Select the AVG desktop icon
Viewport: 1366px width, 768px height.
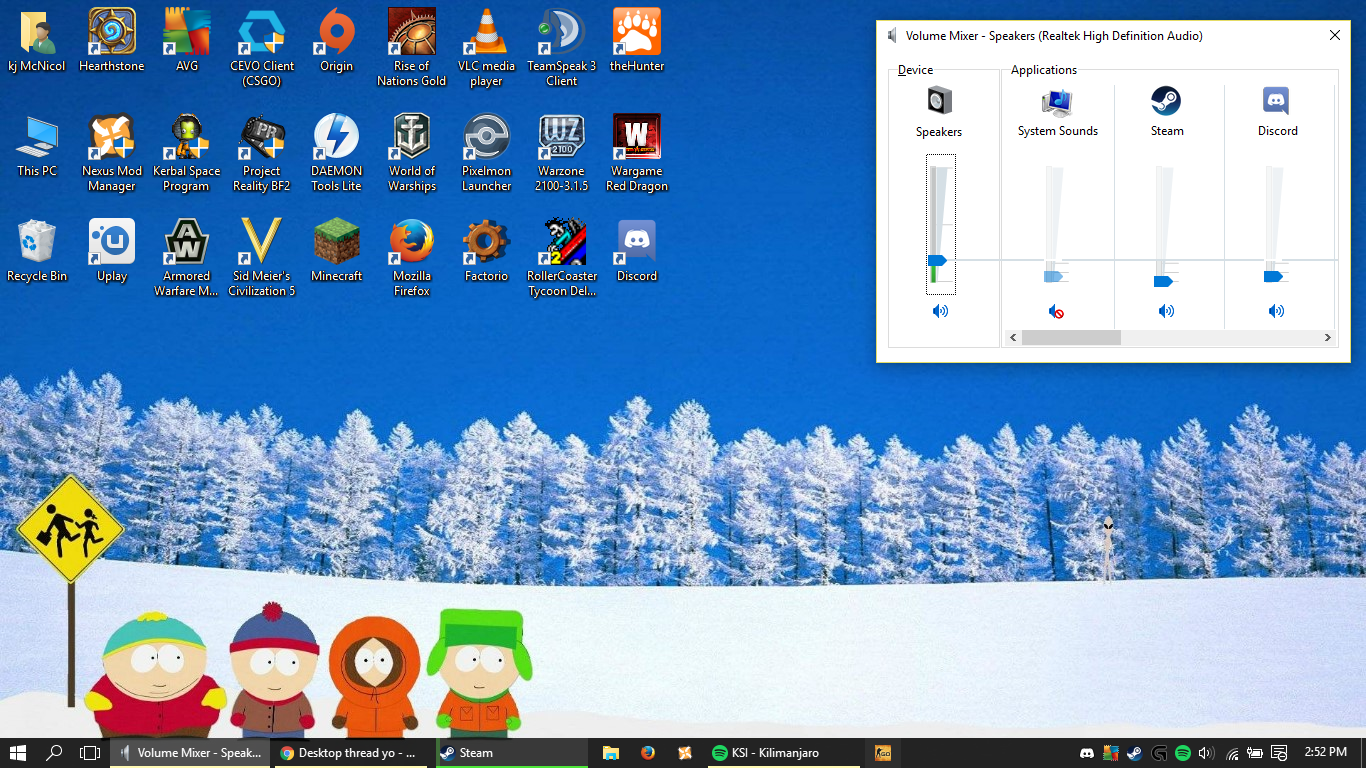[187, 41]
